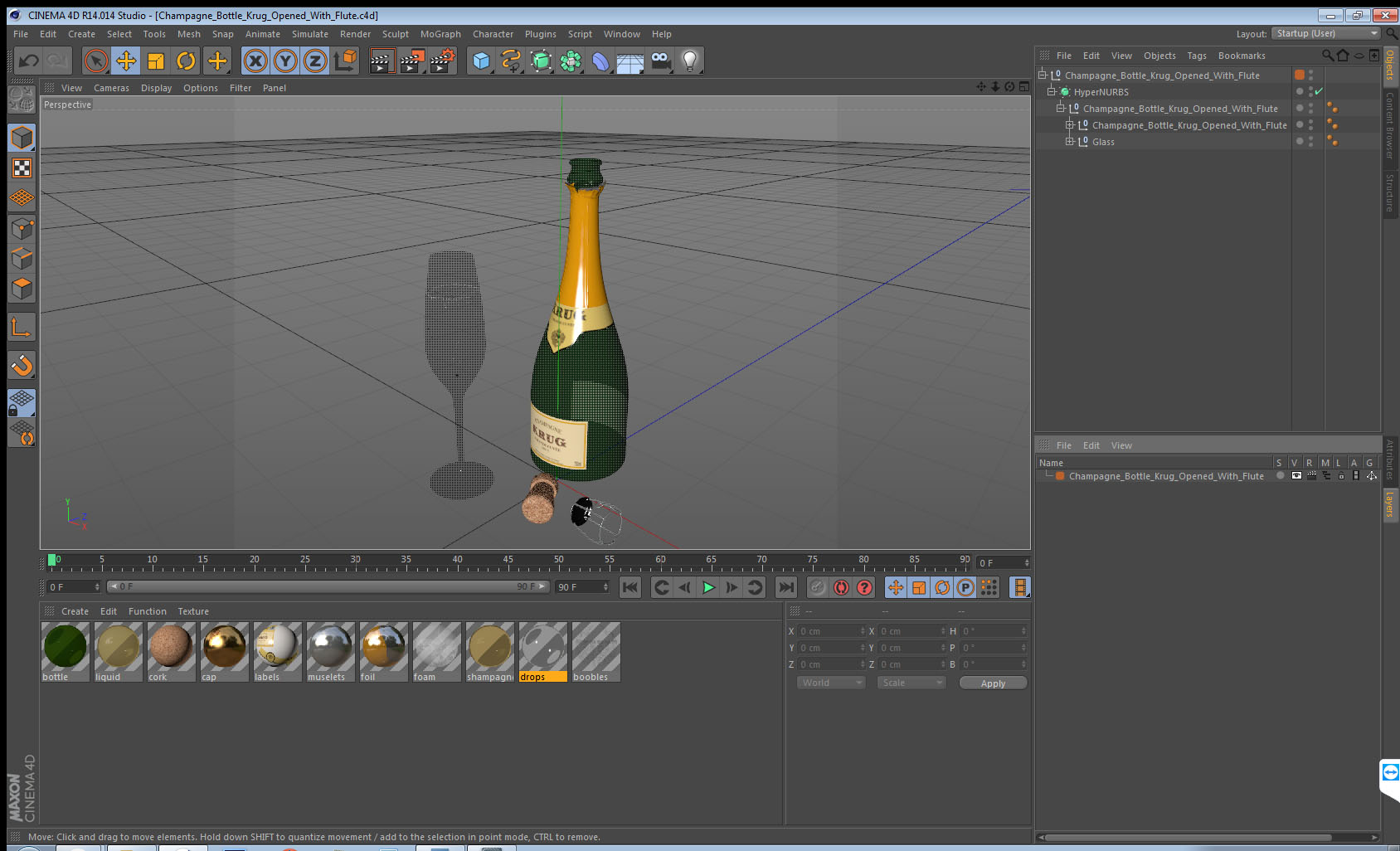Open Edit Render Settings icon
Image resolution: width=1400 pixels, height=851 pixels.
pos(443,61)
